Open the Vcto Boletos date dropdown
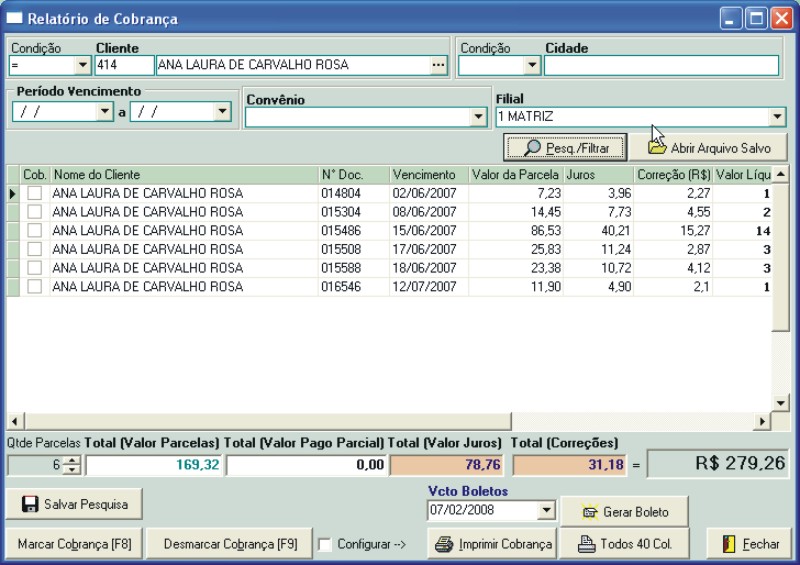 click(546, 510)
